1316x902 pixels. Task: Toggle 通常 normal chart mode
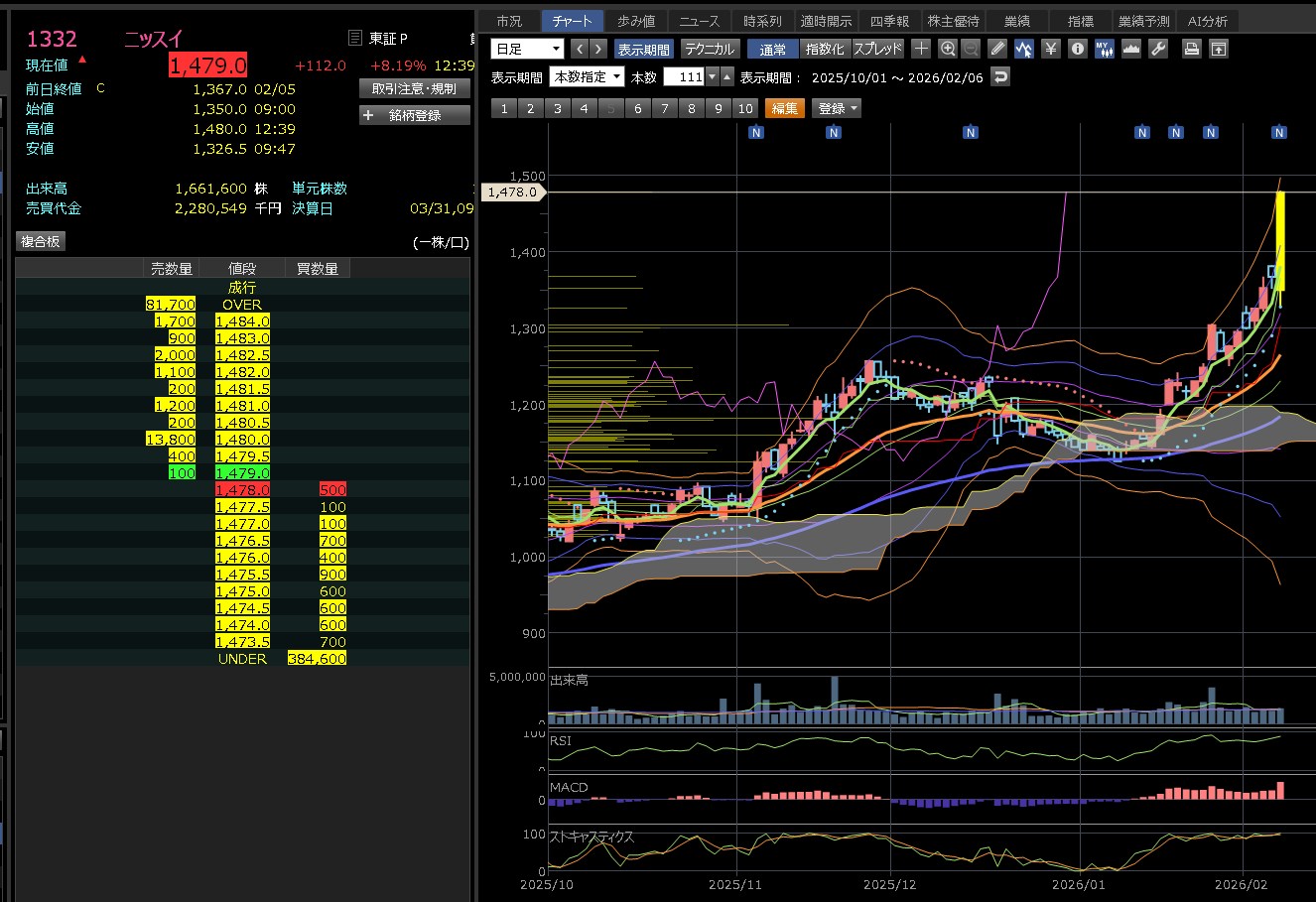(x=772, y=49)
